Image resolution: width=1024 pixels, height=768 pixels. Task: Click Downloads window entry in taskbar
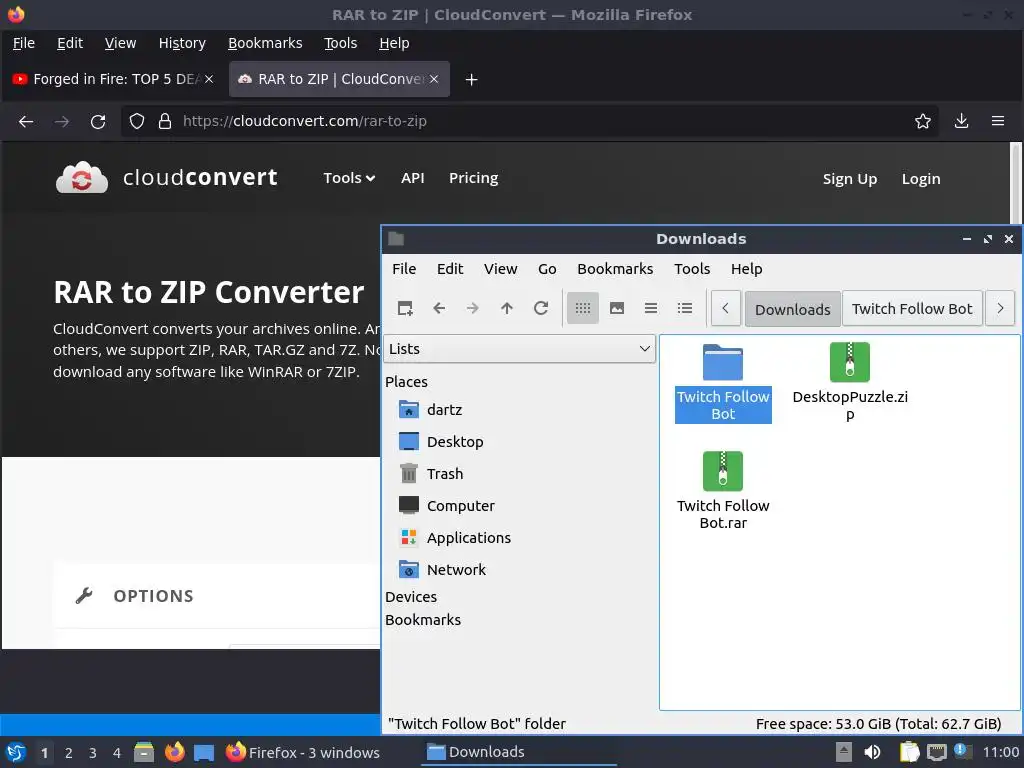(x=519, y=752)
